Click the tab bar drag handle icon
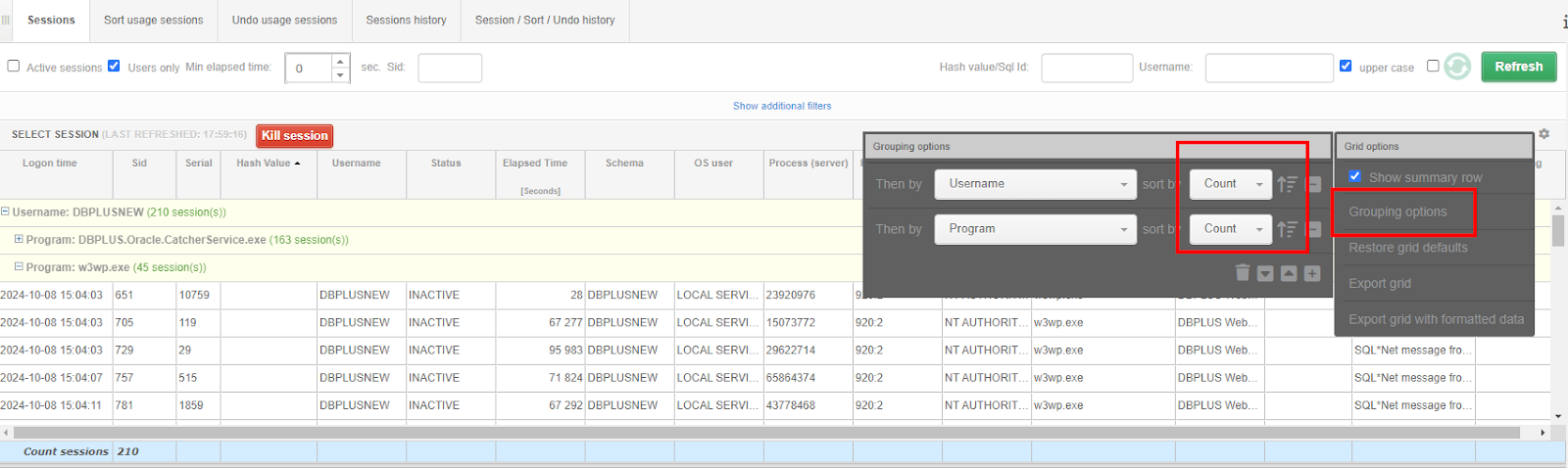The height and width of the screenshot is (468, 1568). pyautogui.click(x=5, y=20)
